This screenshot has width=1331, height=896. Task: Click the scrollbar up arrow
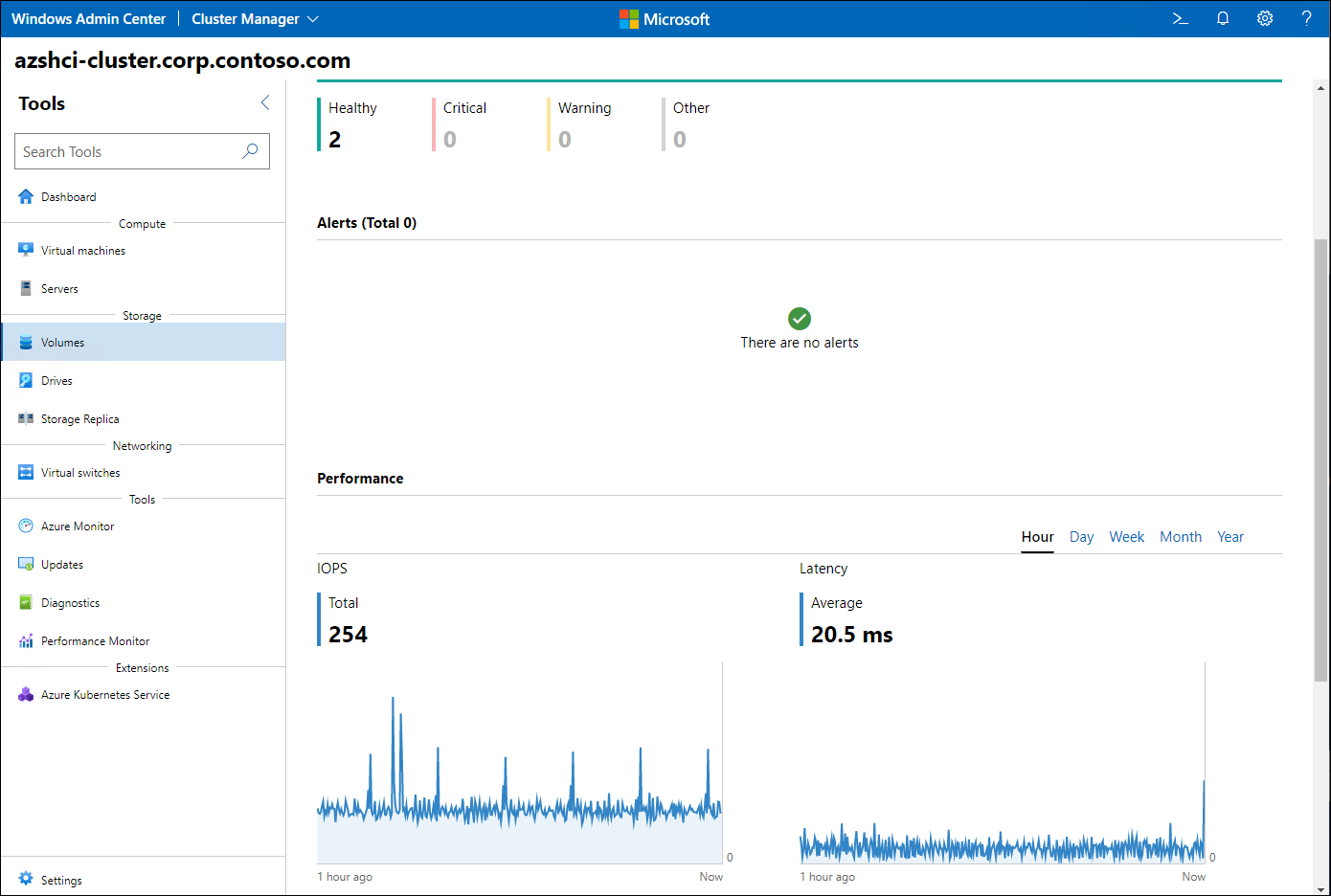click(1321, 88)
